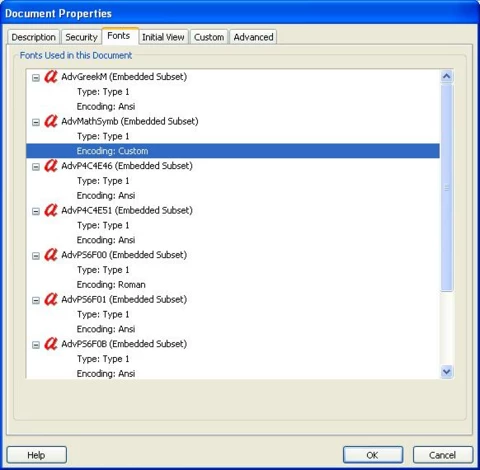Viewport: 480px width, 470px height.
Task: Select AdvGreekM (Embedded Subset) row
Action: [x=124, y=77]
